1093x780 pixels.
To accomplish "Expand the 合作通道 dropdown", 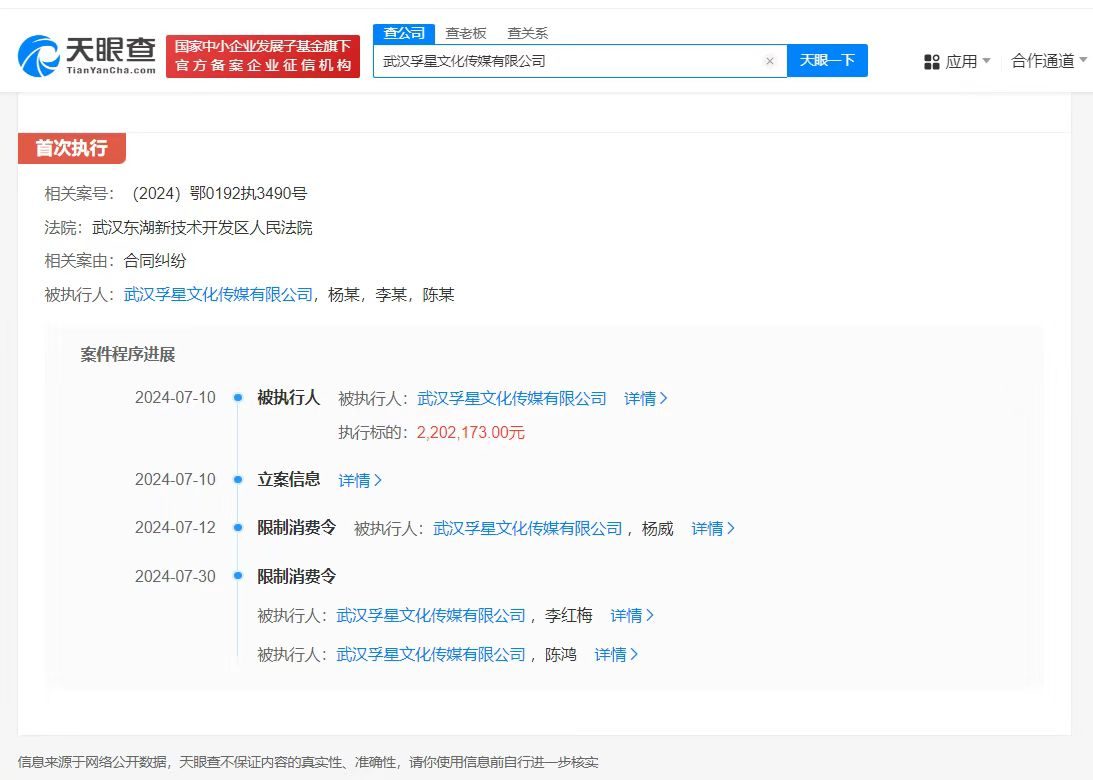I will (x=1045, y=61).
